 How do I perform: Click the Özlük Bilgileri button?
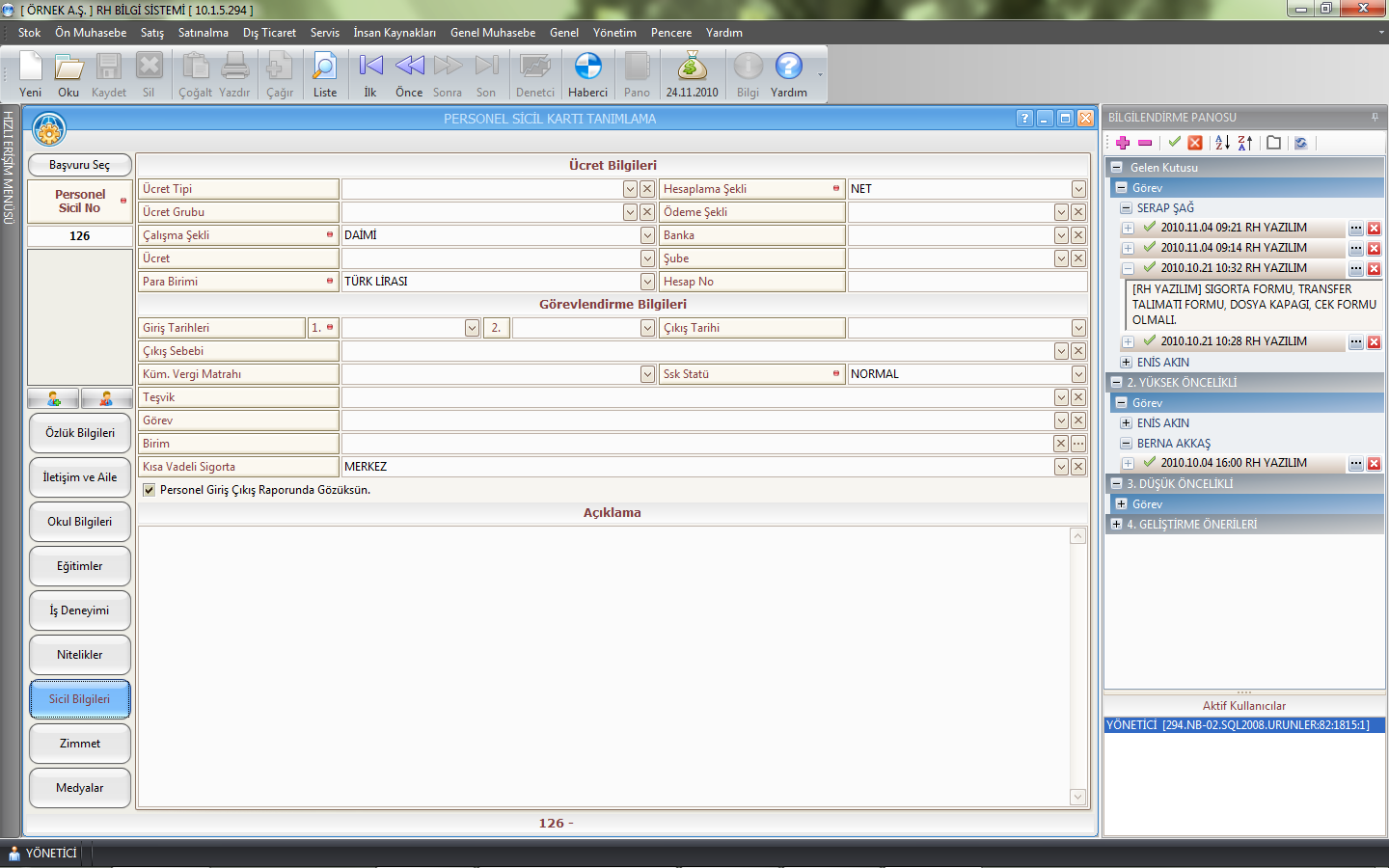(x=80, y=433)
